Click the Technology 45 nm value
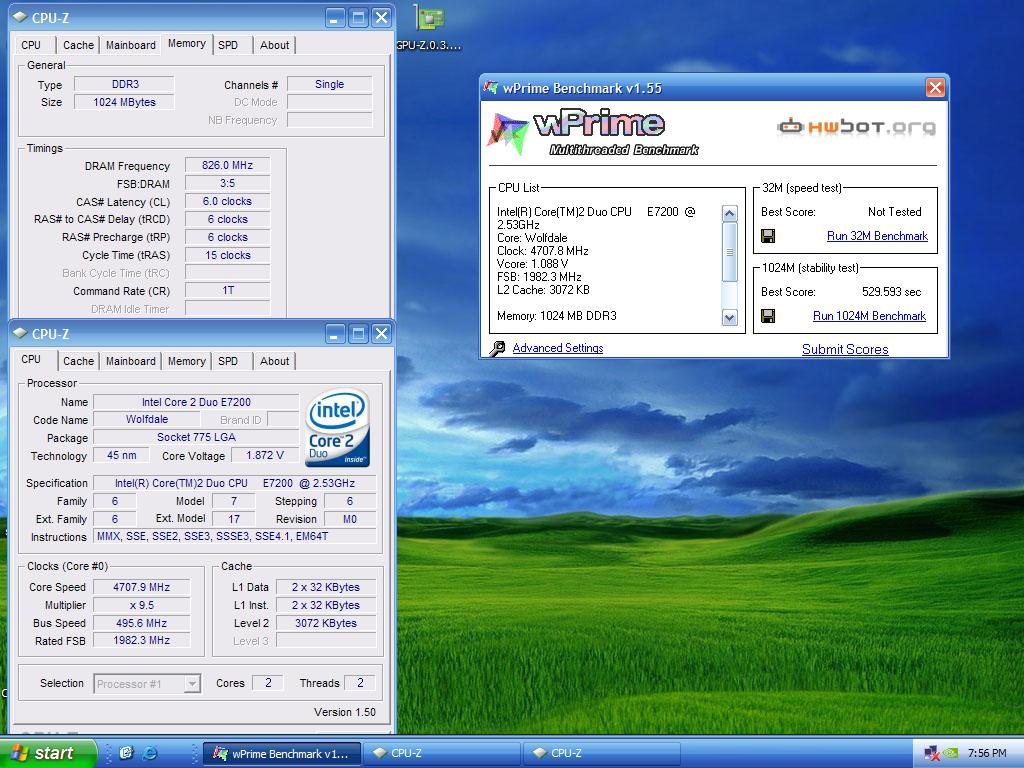Screen dimensions: 1024x768 click(x=121, y=455)
